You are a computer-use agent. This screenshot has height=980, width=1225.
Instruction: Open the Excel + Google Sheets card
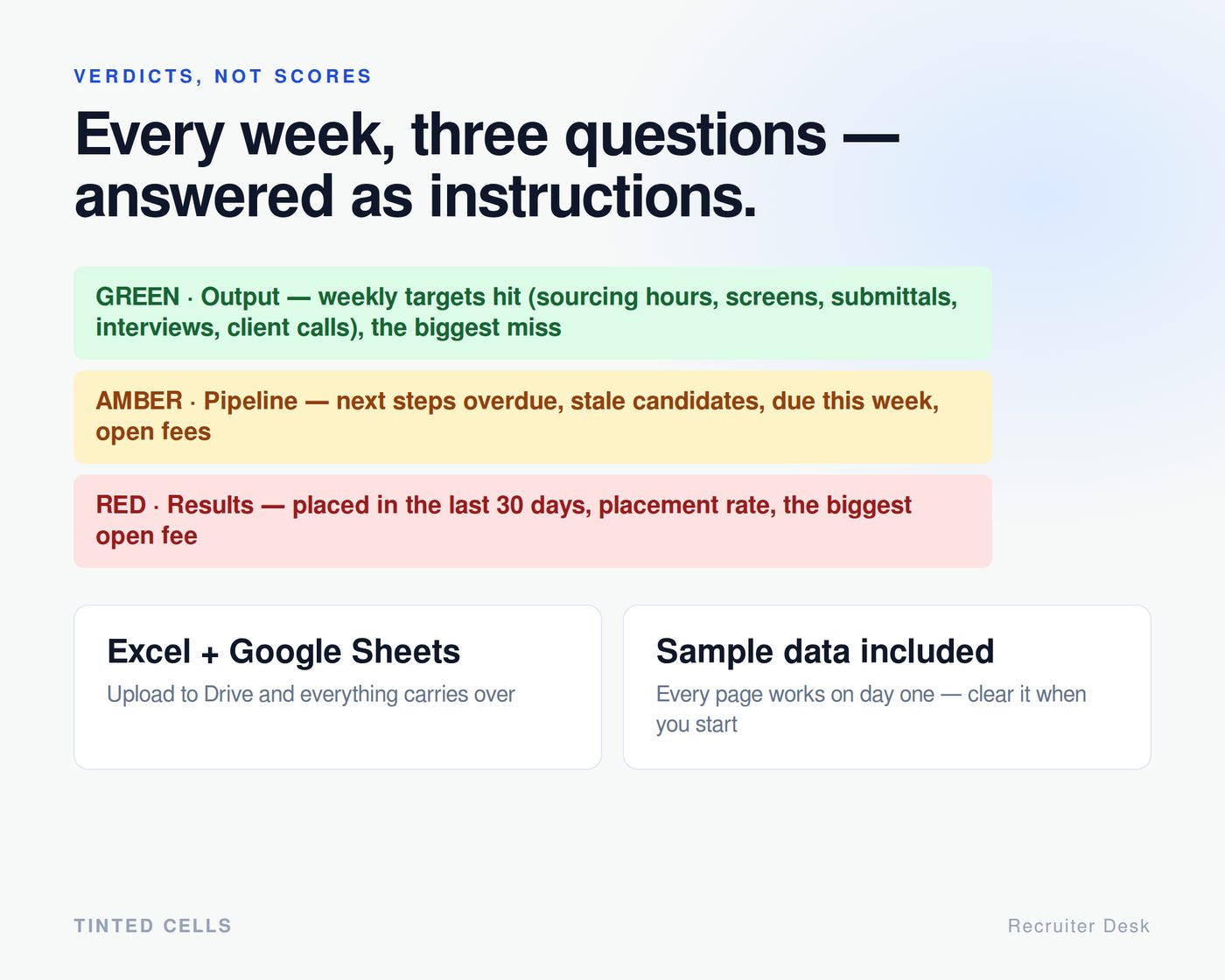click(338, 687)
